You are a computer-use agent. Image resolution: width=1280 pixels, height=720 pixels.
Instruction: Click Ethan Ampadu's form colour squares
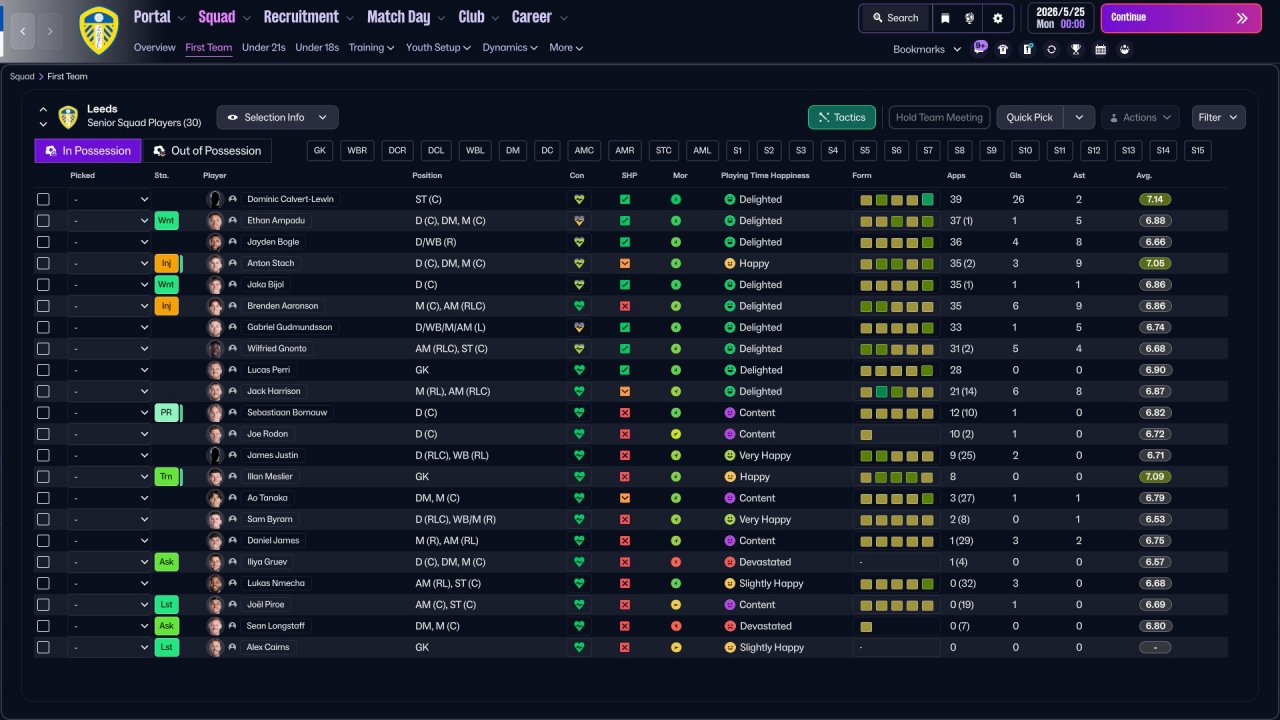pyautogui.click(x=897, y=221)
